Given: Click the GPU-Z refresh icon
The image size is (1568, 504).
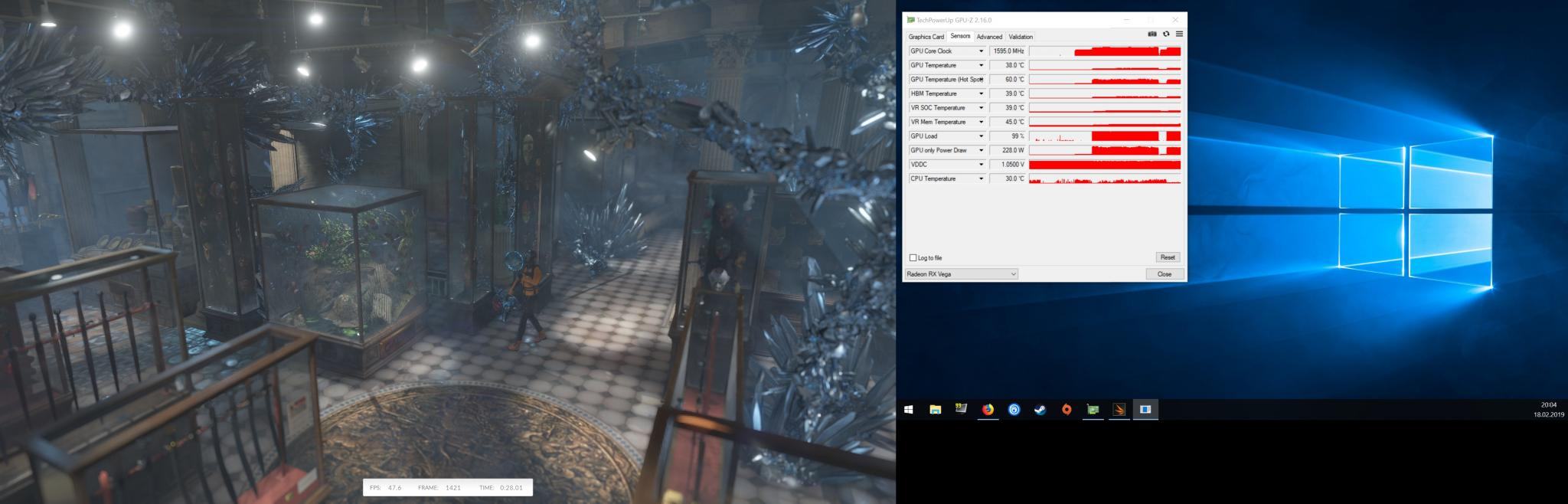Looking at the screenshot, I should [1166, 34].
